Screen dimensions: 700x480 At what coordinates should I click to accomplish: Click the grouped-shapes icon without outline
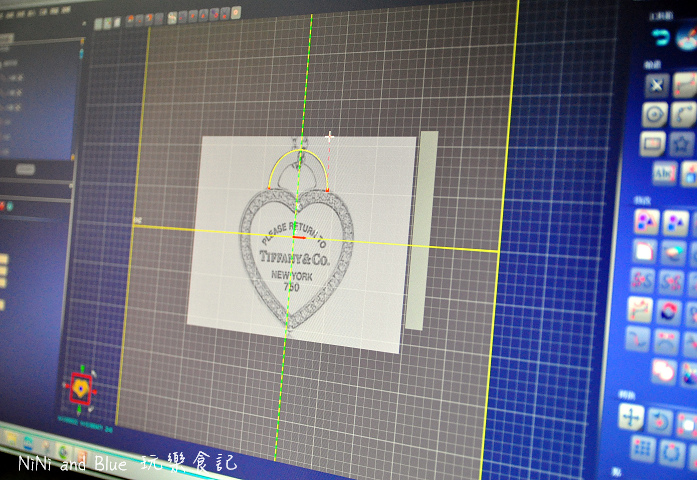coord(675,223)
